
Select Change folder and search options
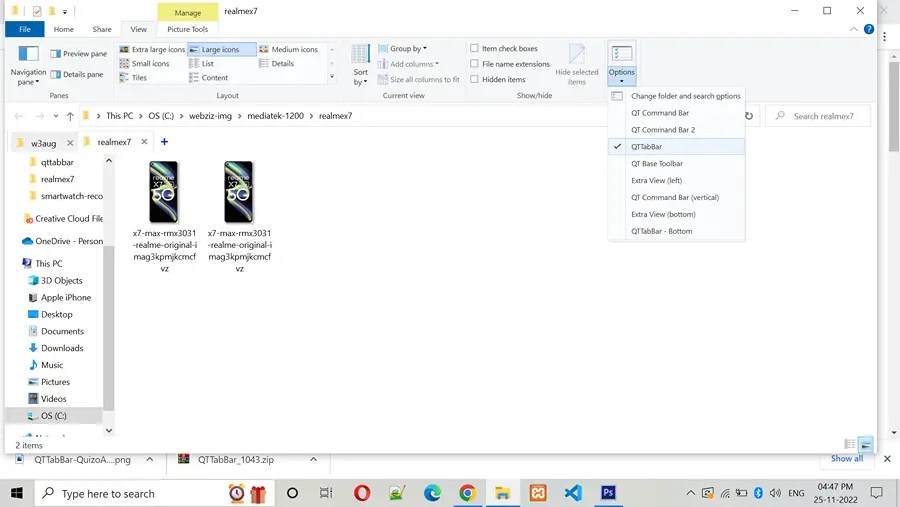point(677,96)
